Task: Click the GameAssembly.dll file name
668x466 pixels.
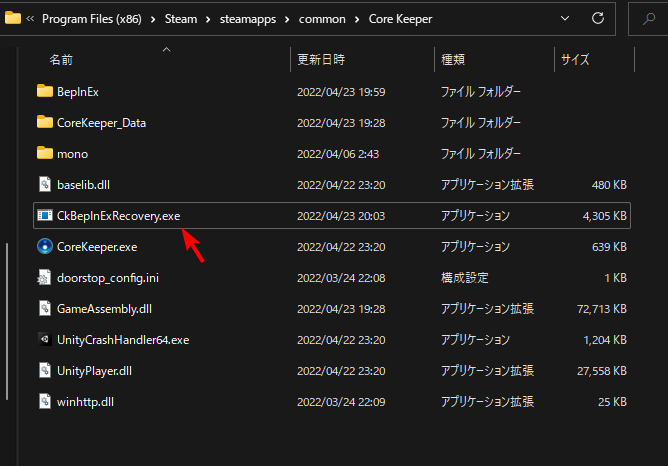Action: click(x=104, y=309)
